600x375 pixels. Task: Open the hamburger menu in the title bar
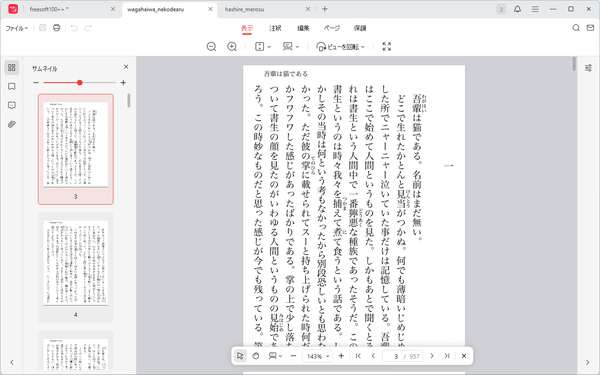pyautogui.click(x=535, y=9)
